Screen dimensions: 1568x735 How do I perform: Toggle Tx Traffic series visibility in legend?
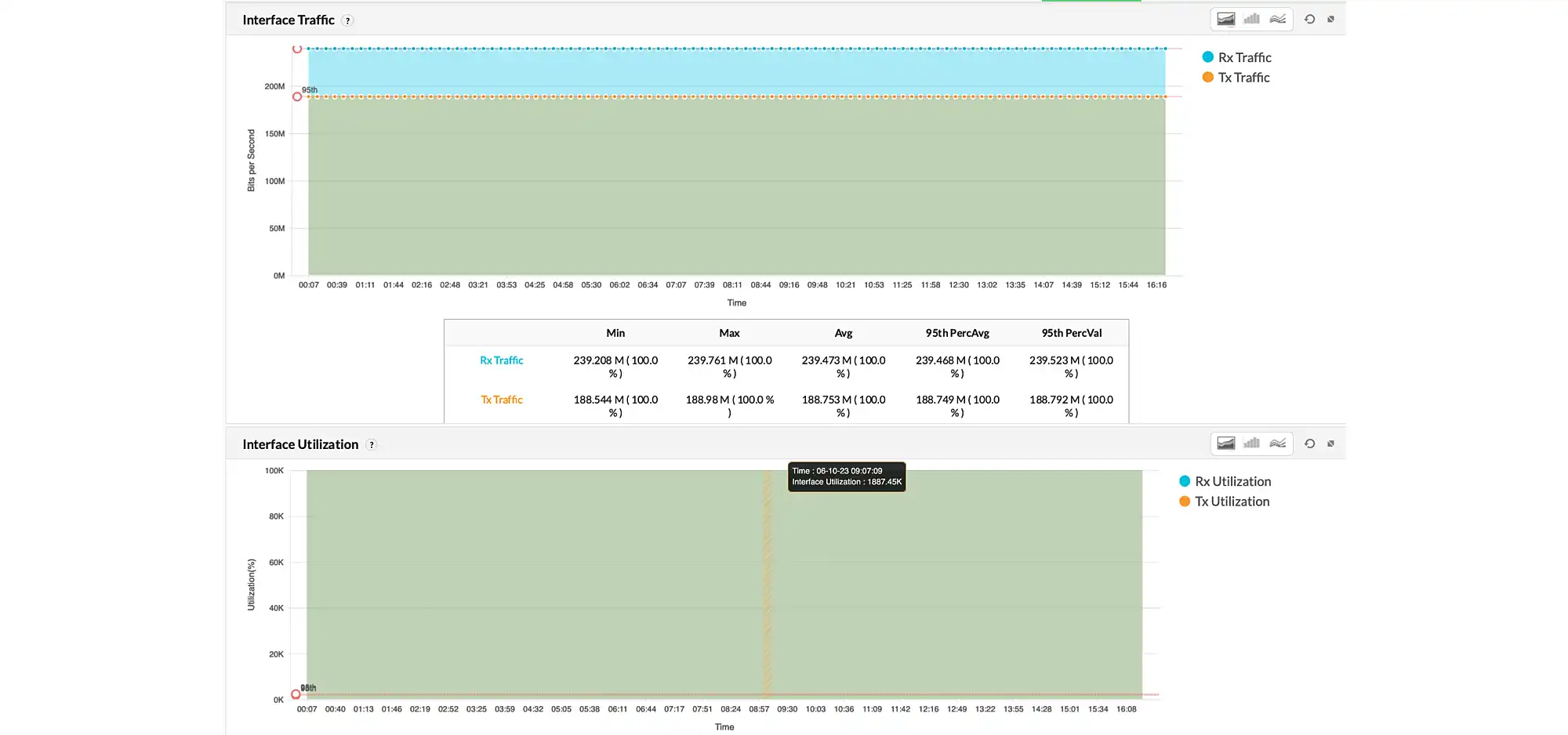pyautogui.click(x=1236, y=77)
